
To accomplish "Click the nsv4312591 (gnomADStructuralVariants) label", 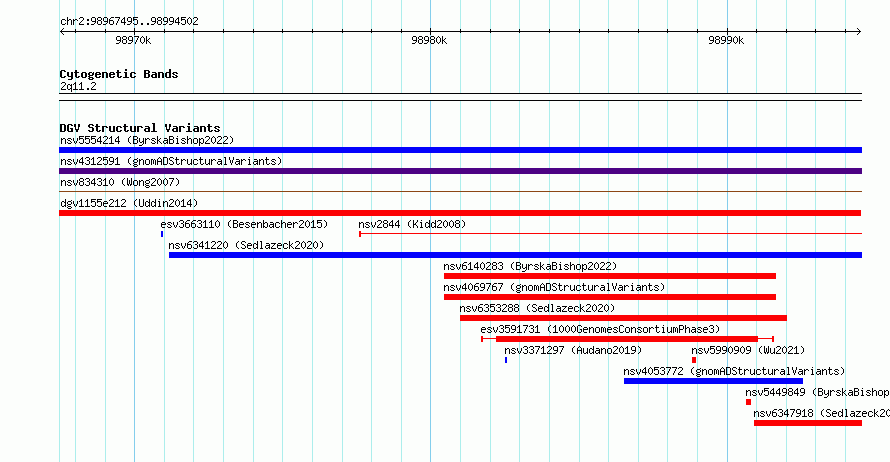I will (x=171, y=161).
